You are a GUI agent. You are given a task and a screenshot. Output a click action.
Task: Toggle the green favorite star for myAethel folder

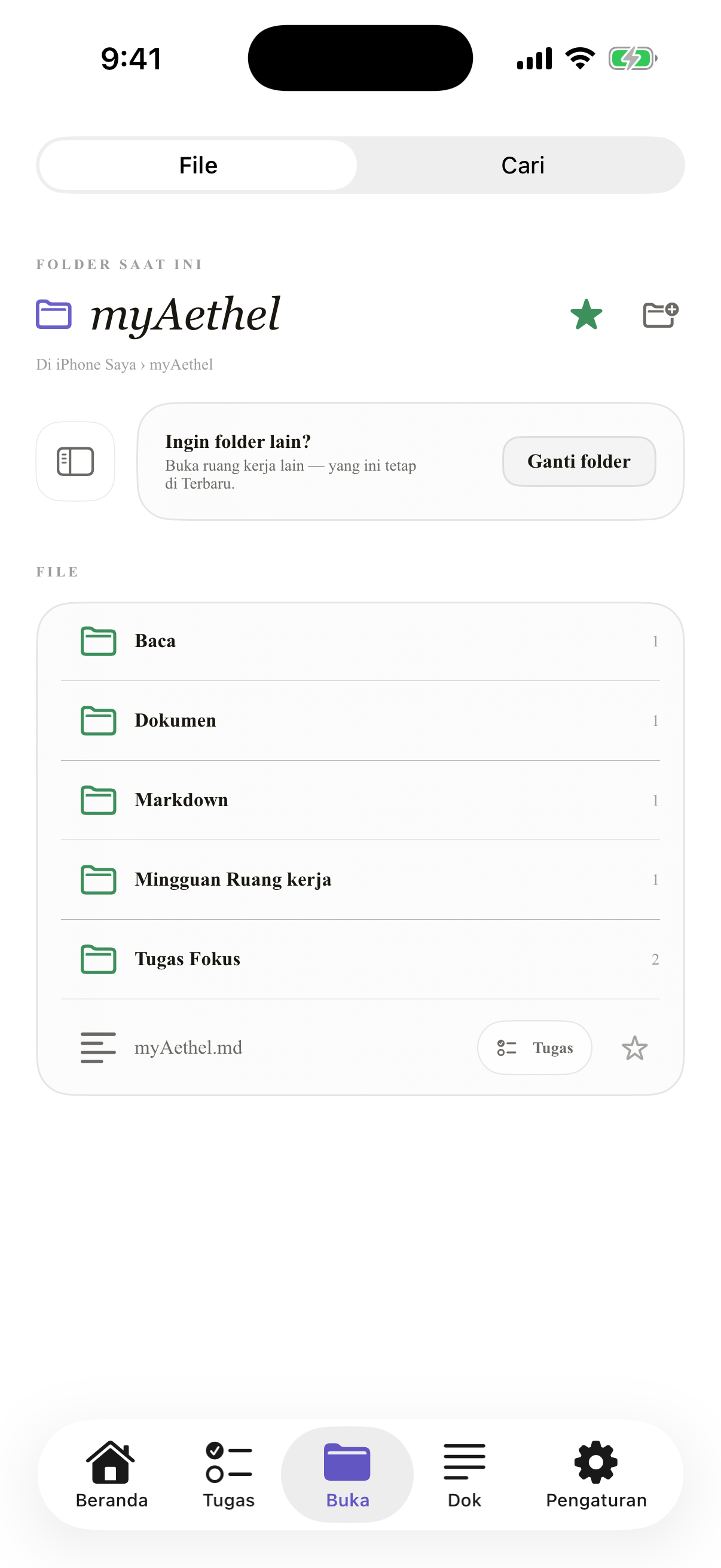(586, 315)
